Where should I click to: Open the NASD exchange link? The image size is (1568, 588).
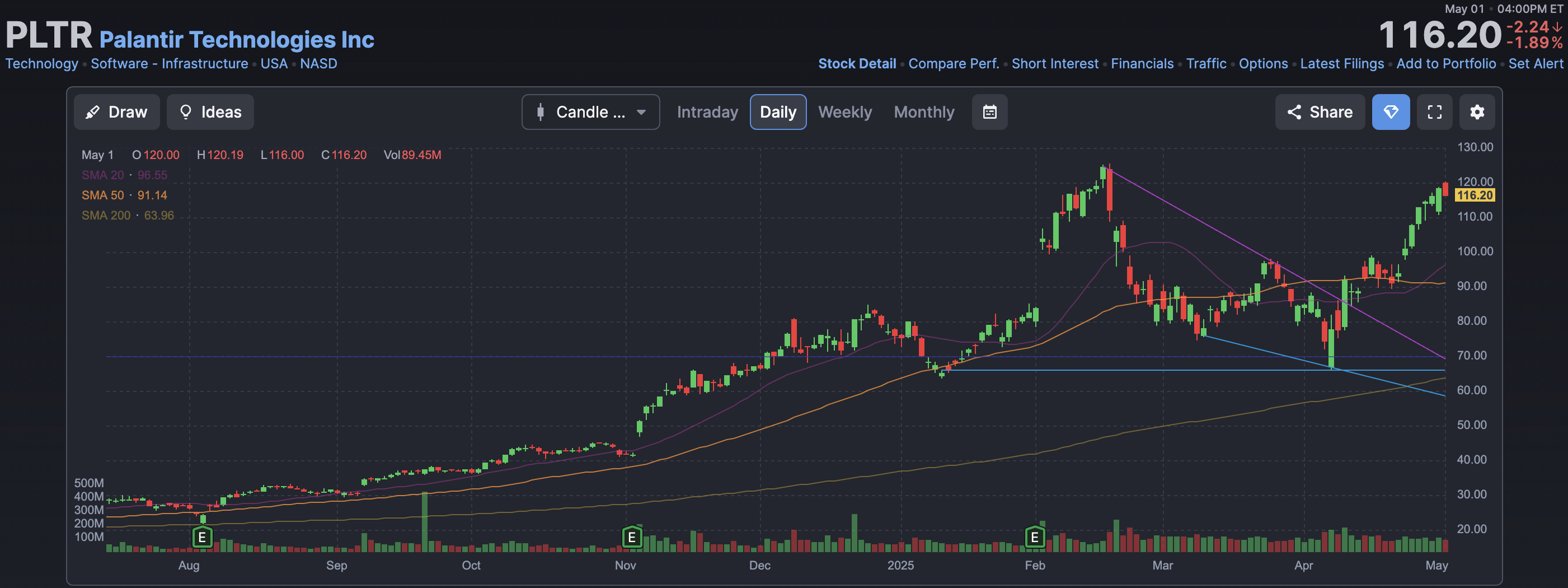[318, 63]
